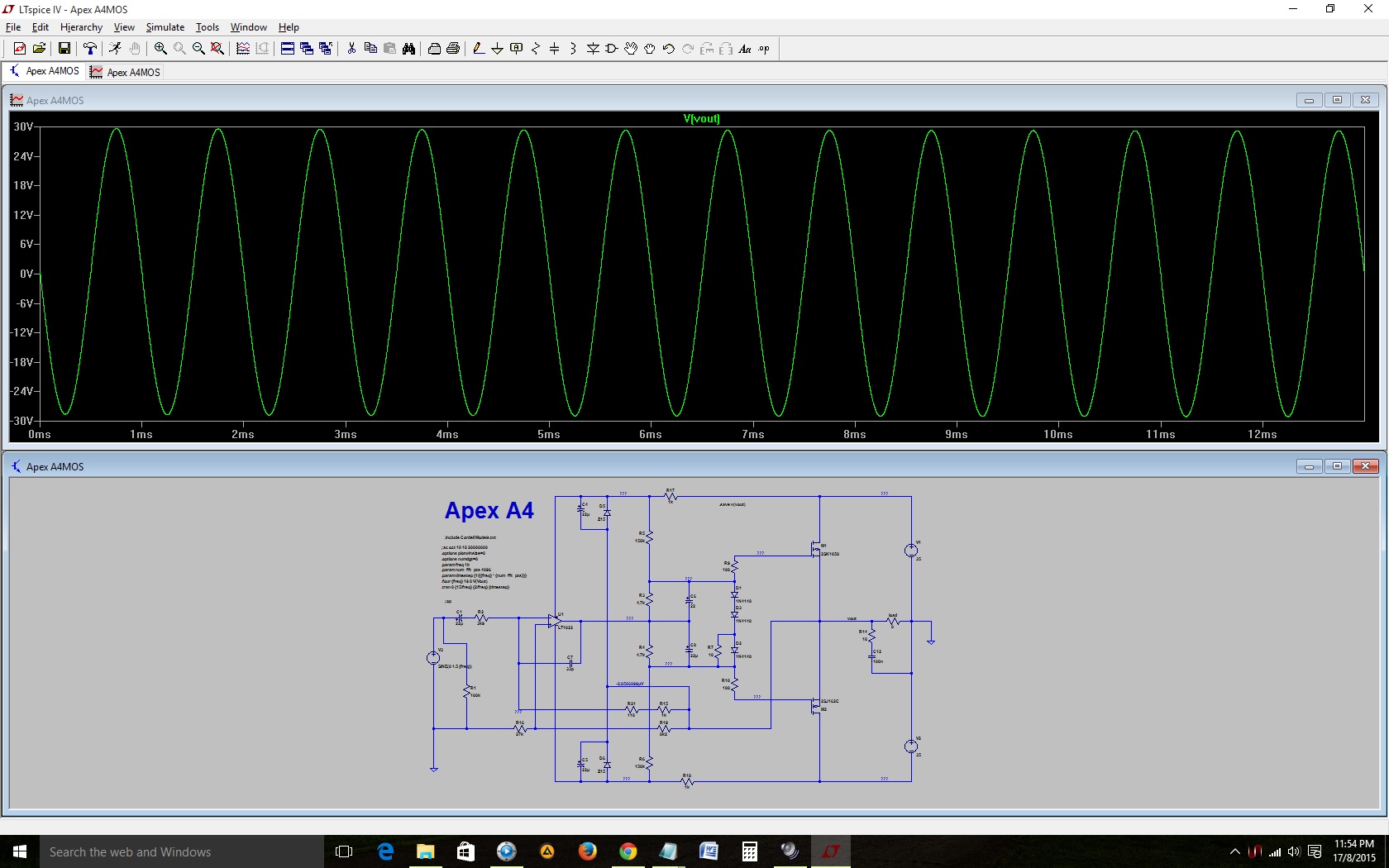The image size is (1389, 868).
Task: Place a Resistor component
Action: tap(536, 49)
